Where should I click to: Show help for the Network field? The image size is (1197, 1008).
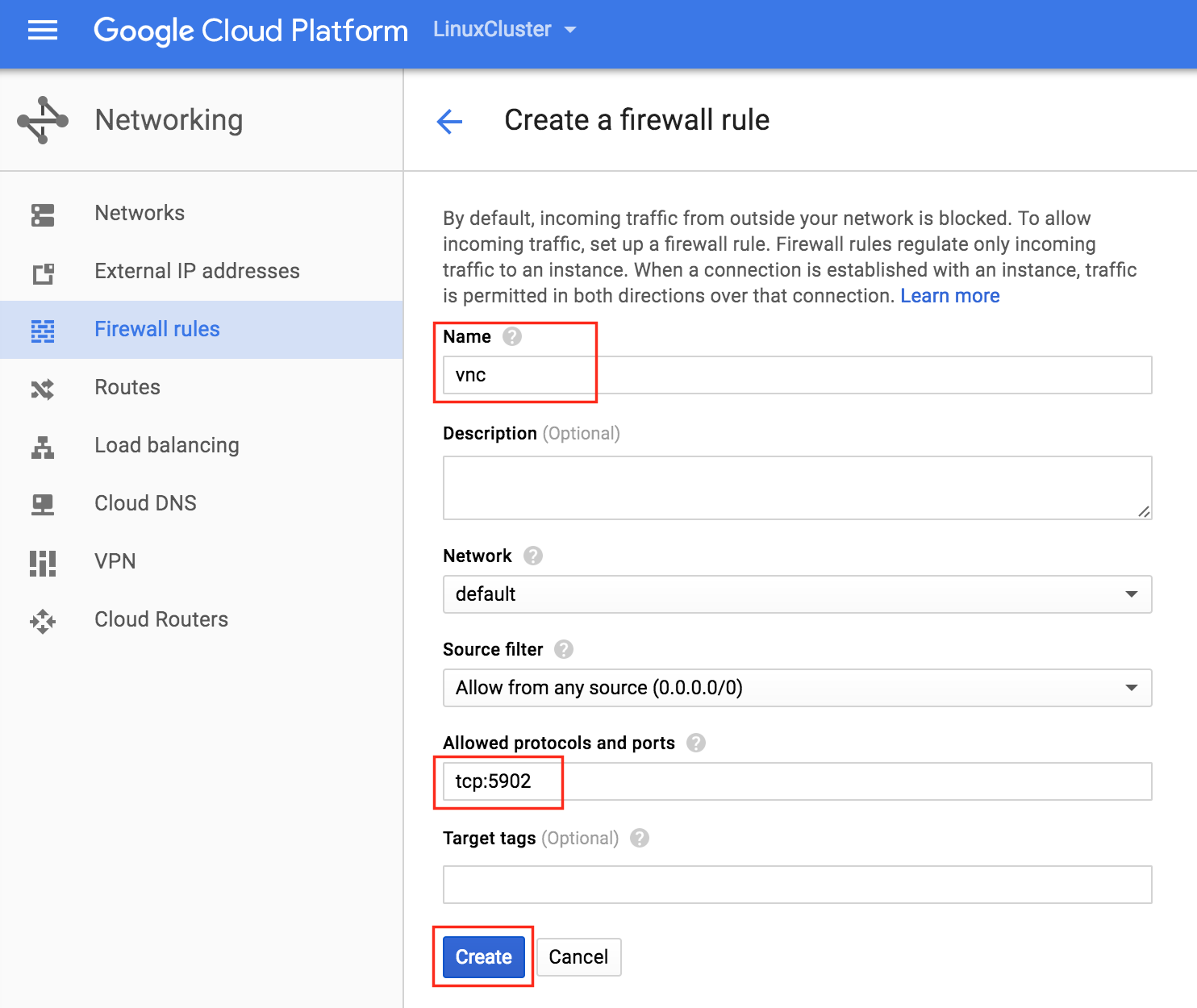coord(533,556)
